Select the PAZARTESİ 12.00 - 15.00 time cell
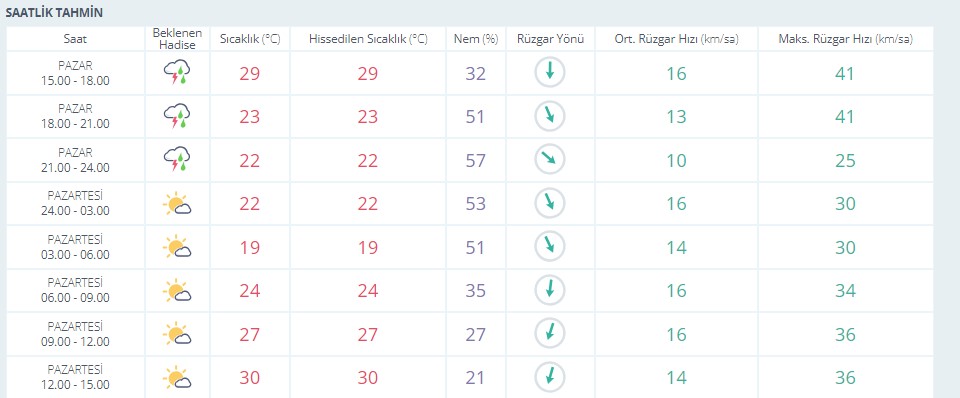Screen dimensions: 960x398 click(x=75, y=377)
